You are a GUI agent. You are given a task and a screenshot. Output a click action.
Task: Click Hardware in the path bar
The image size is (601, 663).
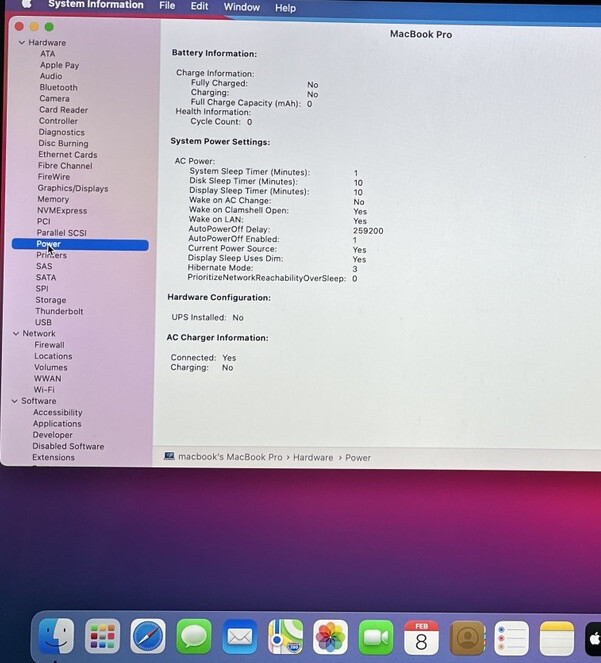(x=313, y=458)
